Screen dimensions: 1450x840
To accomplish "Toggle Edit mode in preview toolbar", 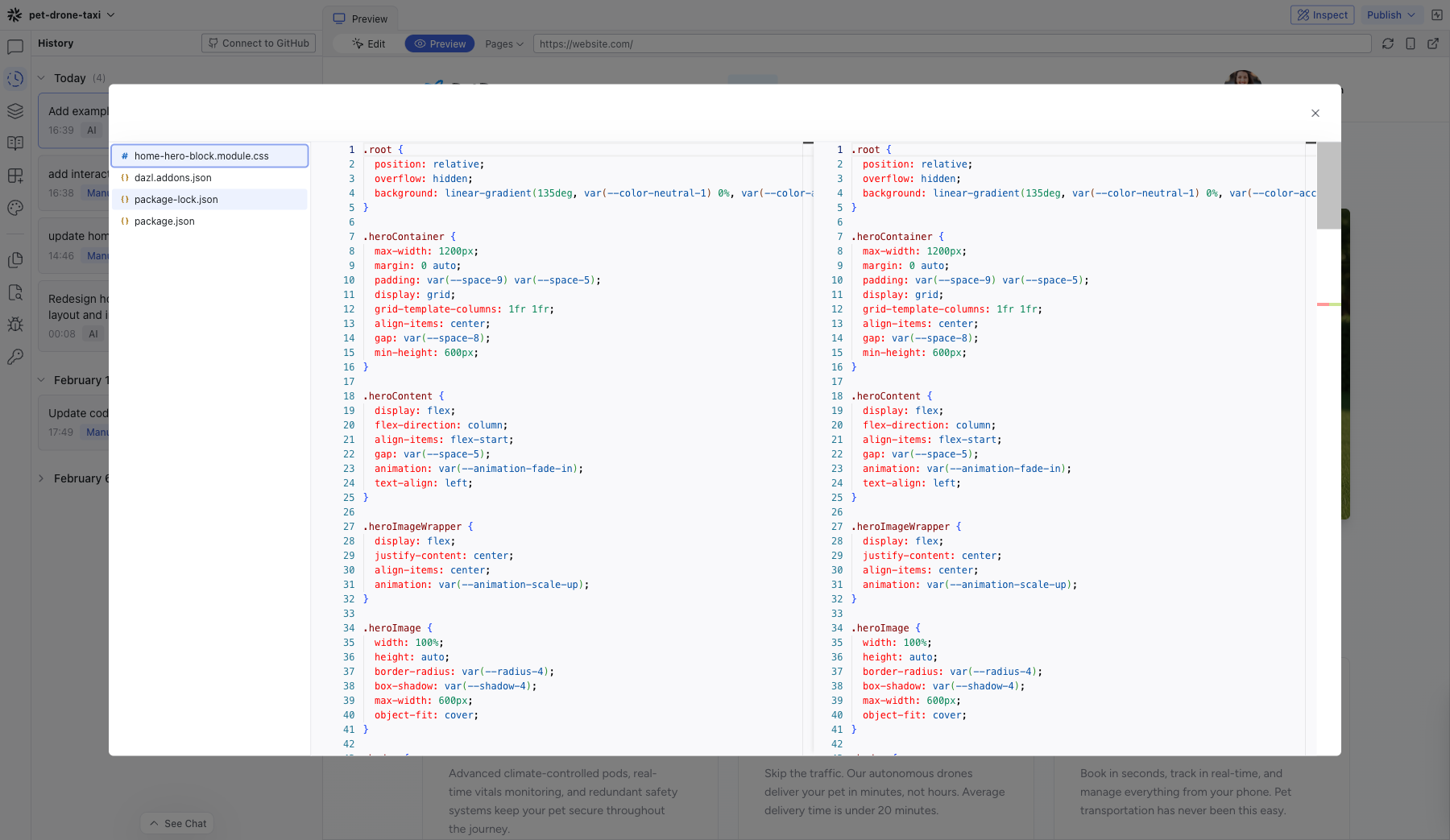I will pyautogui.click(x=369, y=43).
